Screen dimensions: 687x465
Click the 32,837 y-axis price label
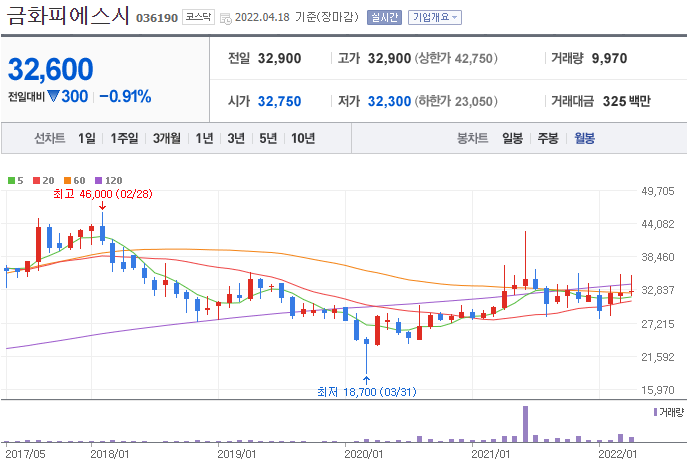pos(658,290)
